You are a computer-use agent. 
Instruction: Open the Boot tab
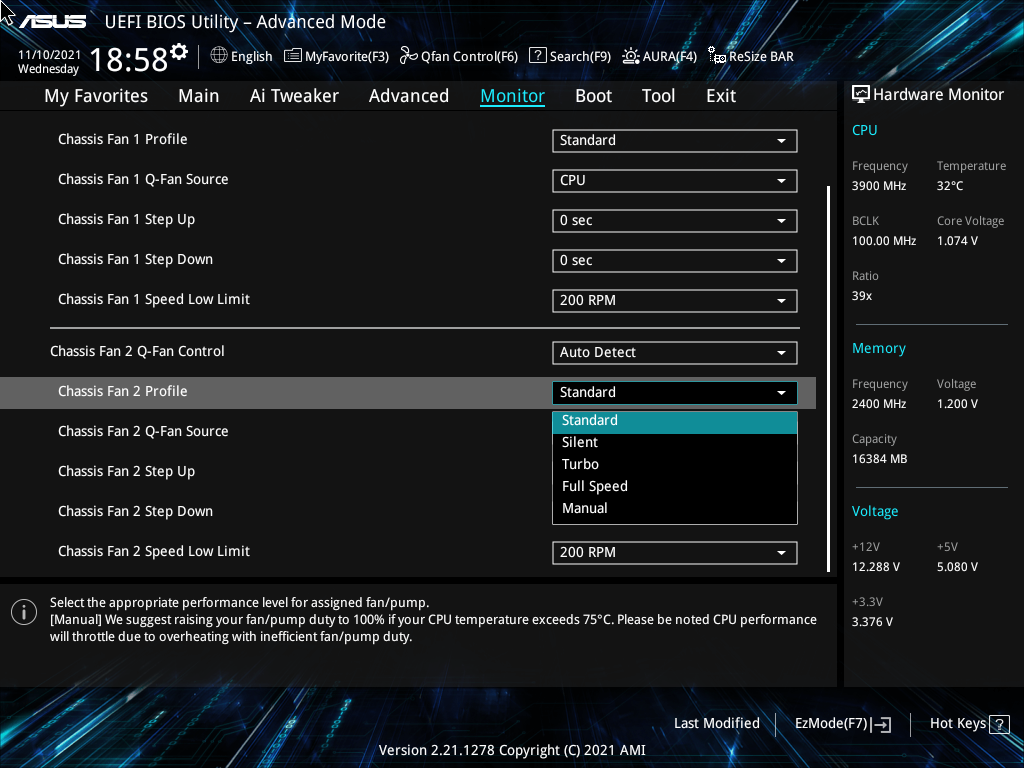(x=594, y=96)
